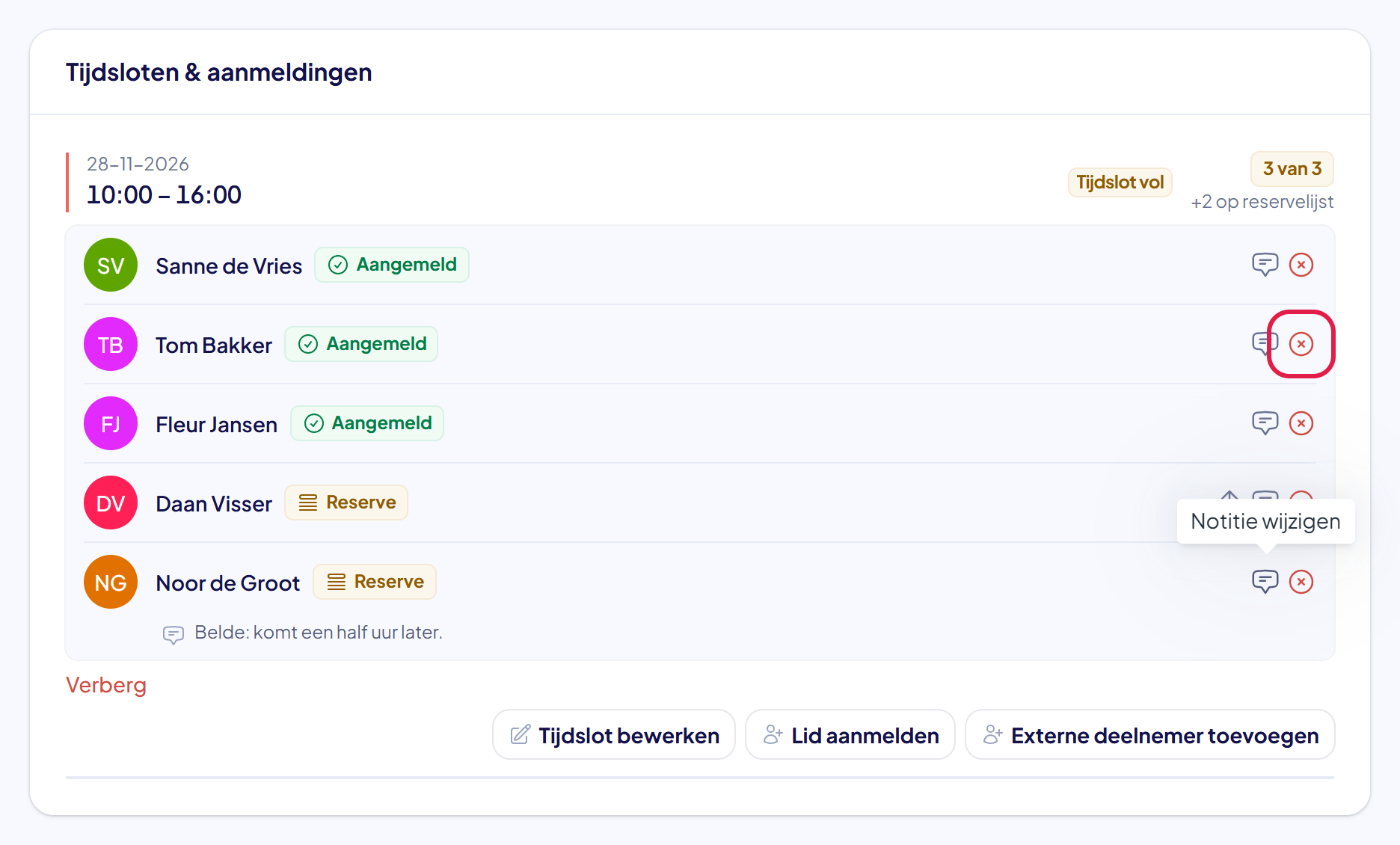
Task: Click the SV avatar of Sanne de Vries
Action: tap(111, 265)
